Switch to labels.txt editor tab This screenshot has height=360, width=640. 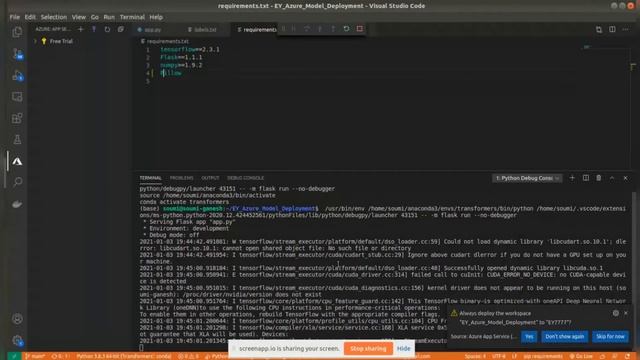[x=205, y=29]
